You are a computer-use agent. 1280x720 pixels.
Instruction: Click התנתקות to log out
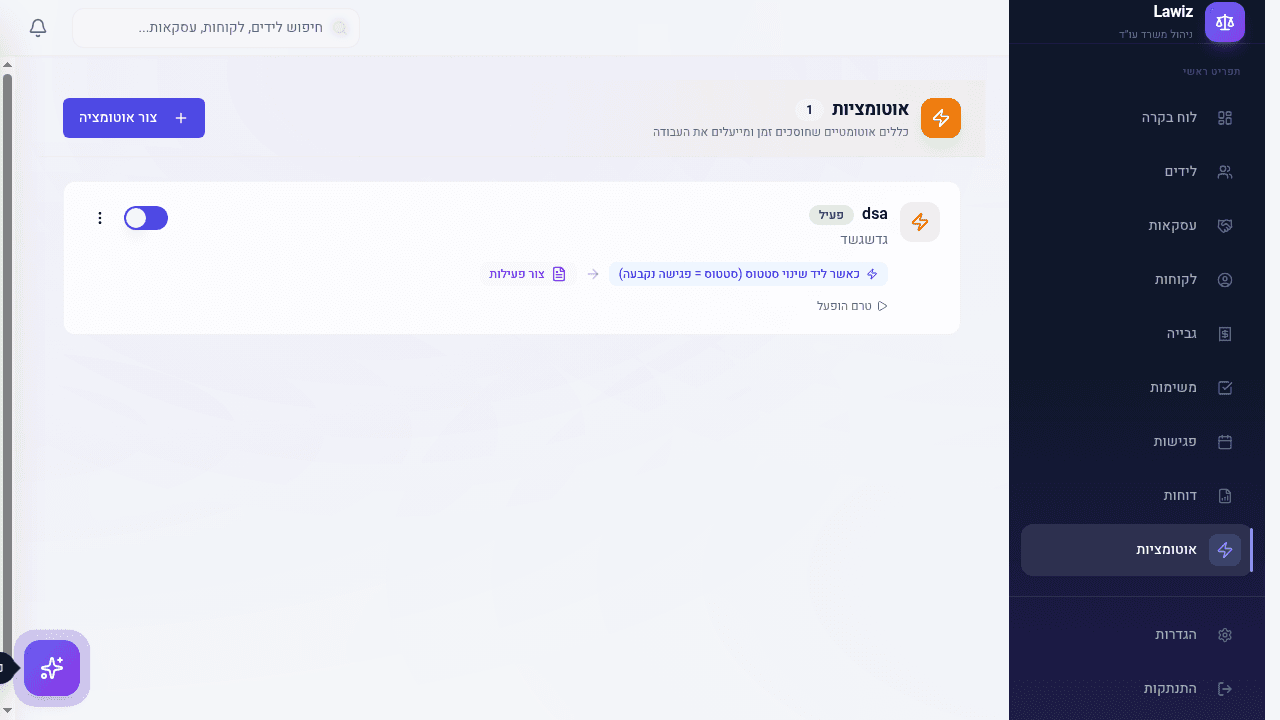pos(1170,689)
